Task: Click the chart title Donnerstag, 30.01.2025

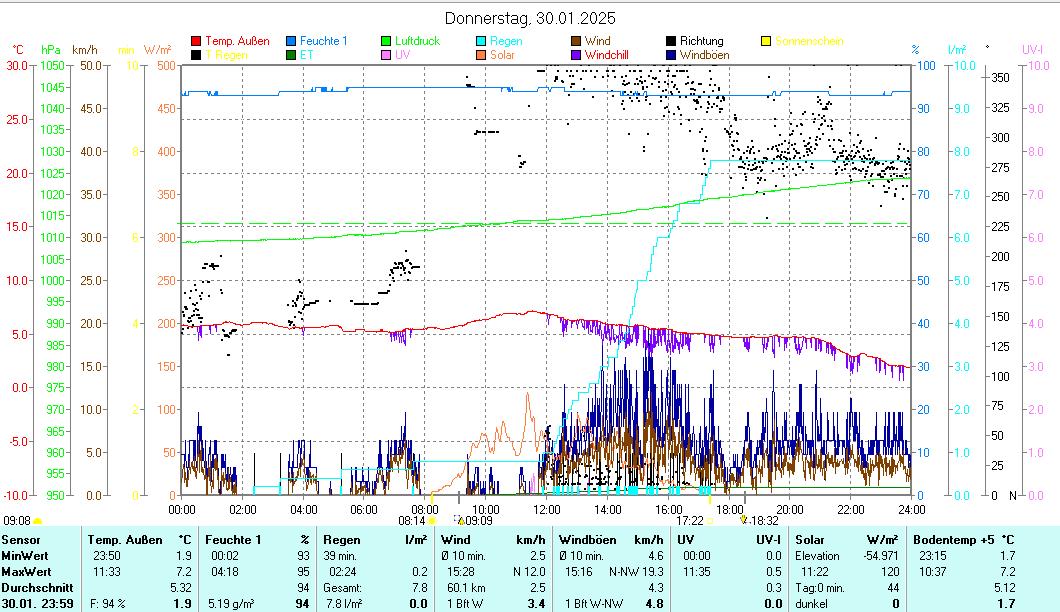Action: tap(530, 18)
